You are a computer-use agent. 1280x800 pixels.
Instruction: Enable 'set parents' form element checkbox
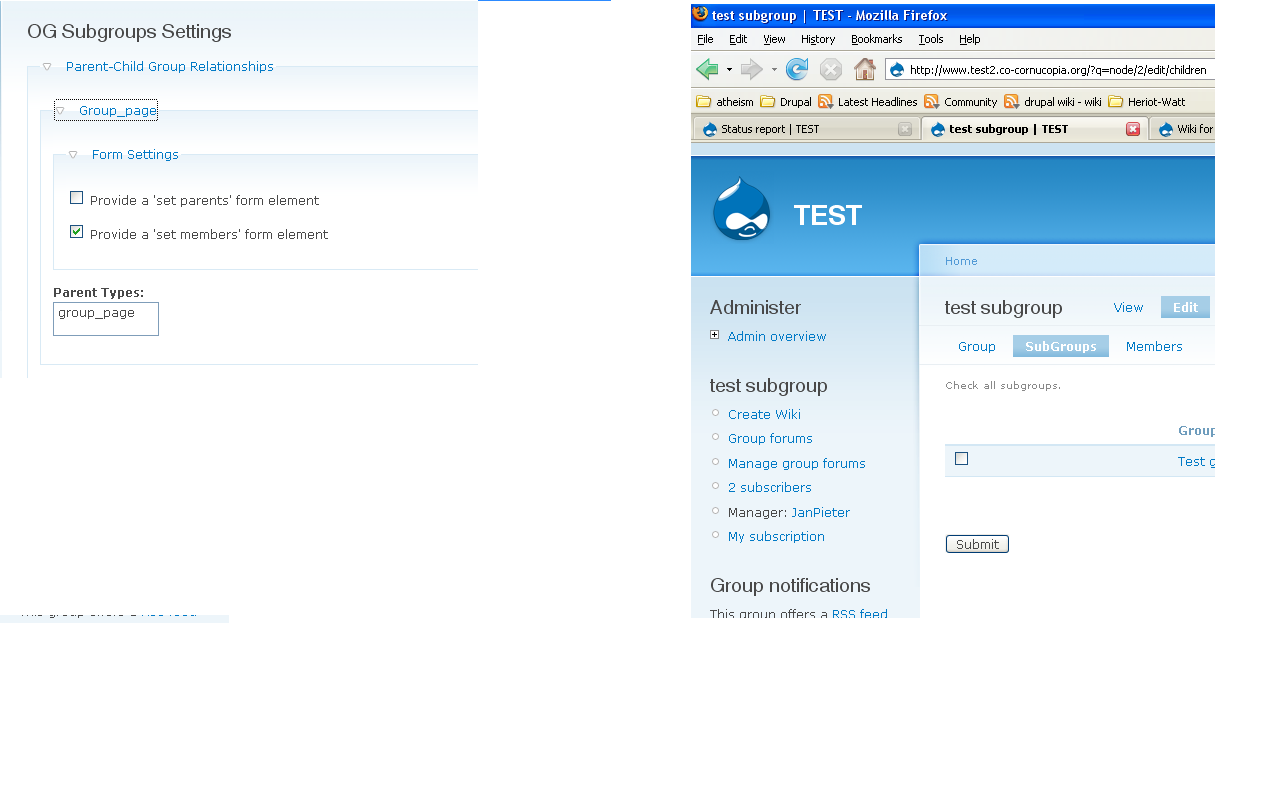click(x=76, y=197)
